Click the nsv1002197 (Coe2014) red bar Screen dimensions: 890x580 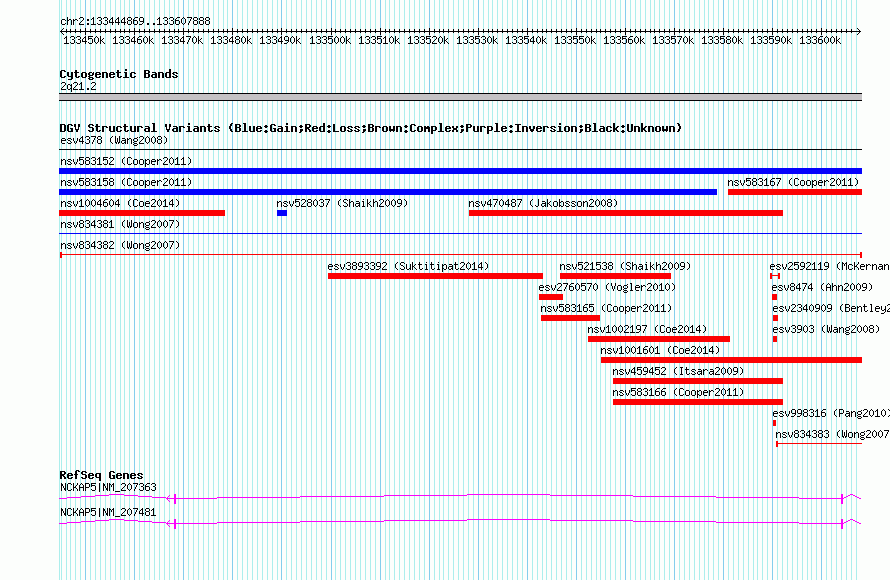[x=659, y=339]
